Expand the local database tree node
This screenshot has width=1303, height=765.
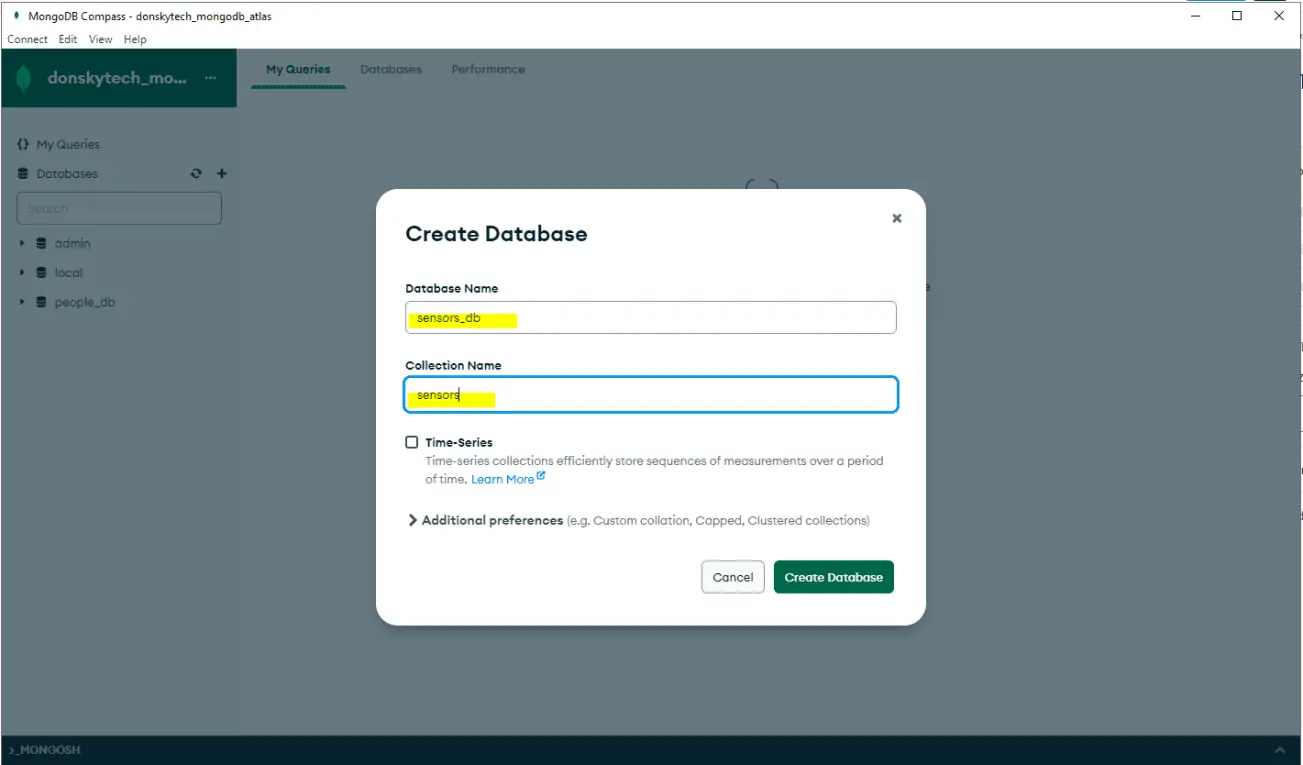coord(22,272)
